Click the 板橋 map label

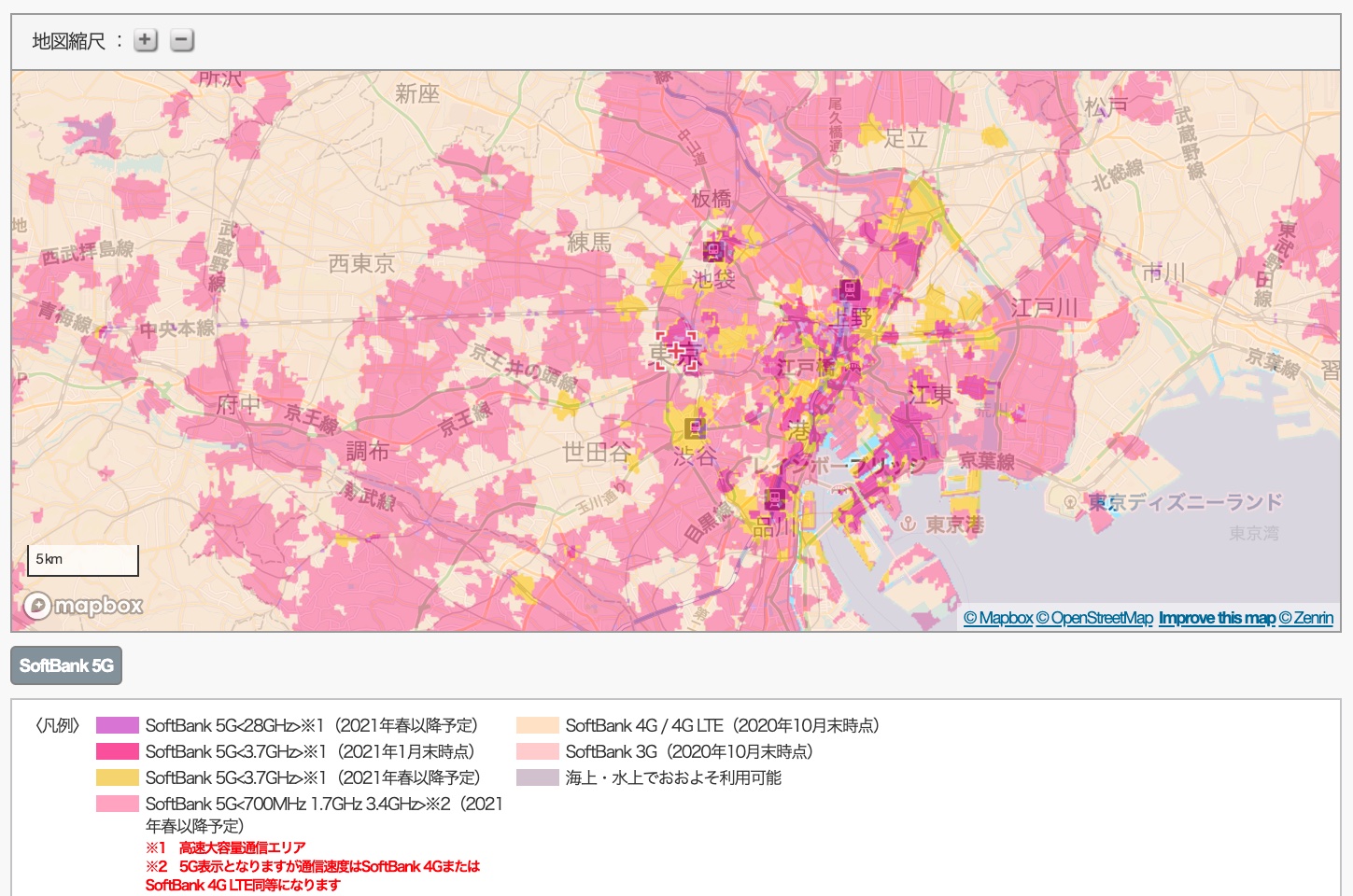coord(712,199)
